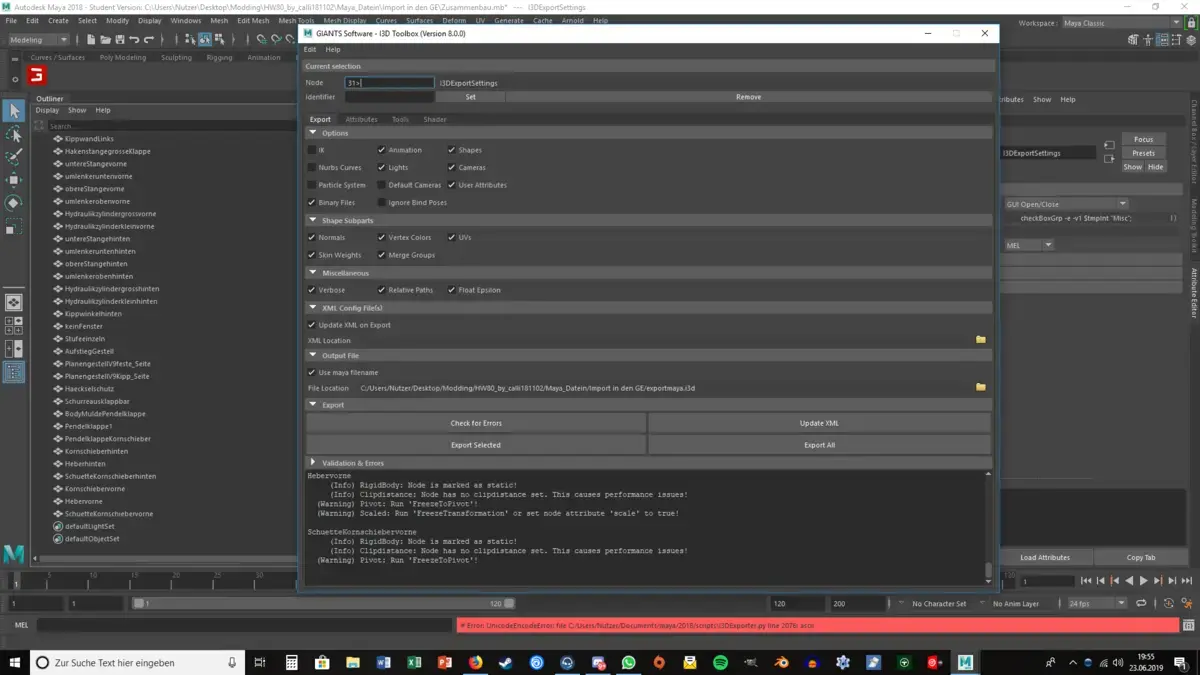Open the Edit menu in I3D Toolbox

click(310, 49)
